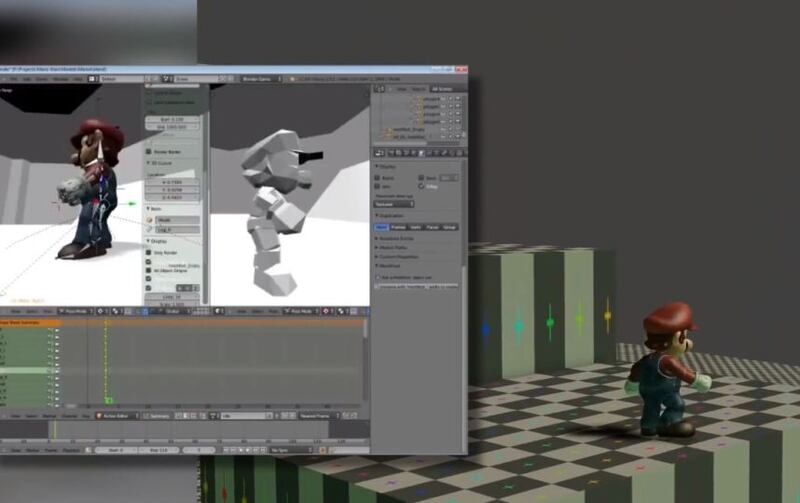Click the green current frame marker in dope sheet

[x=108, y=401]
